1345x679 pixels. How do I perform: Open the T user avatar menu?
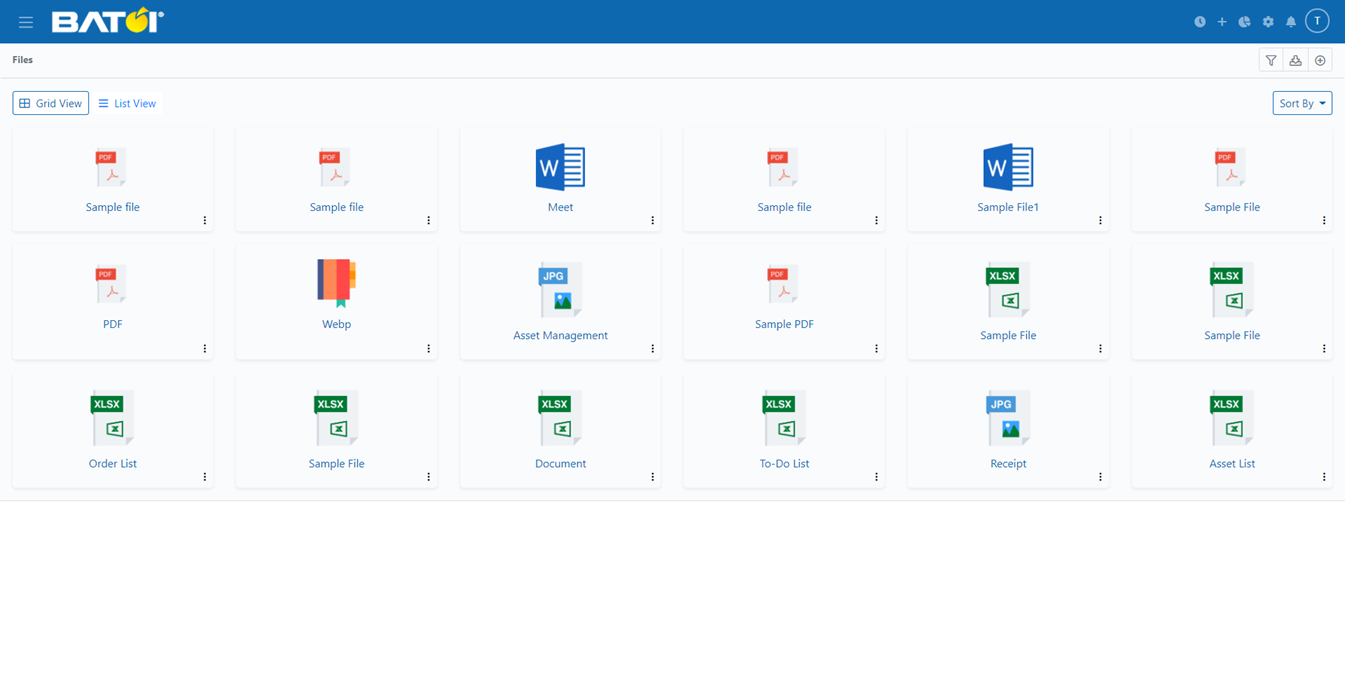click(x=1317, y=21)
